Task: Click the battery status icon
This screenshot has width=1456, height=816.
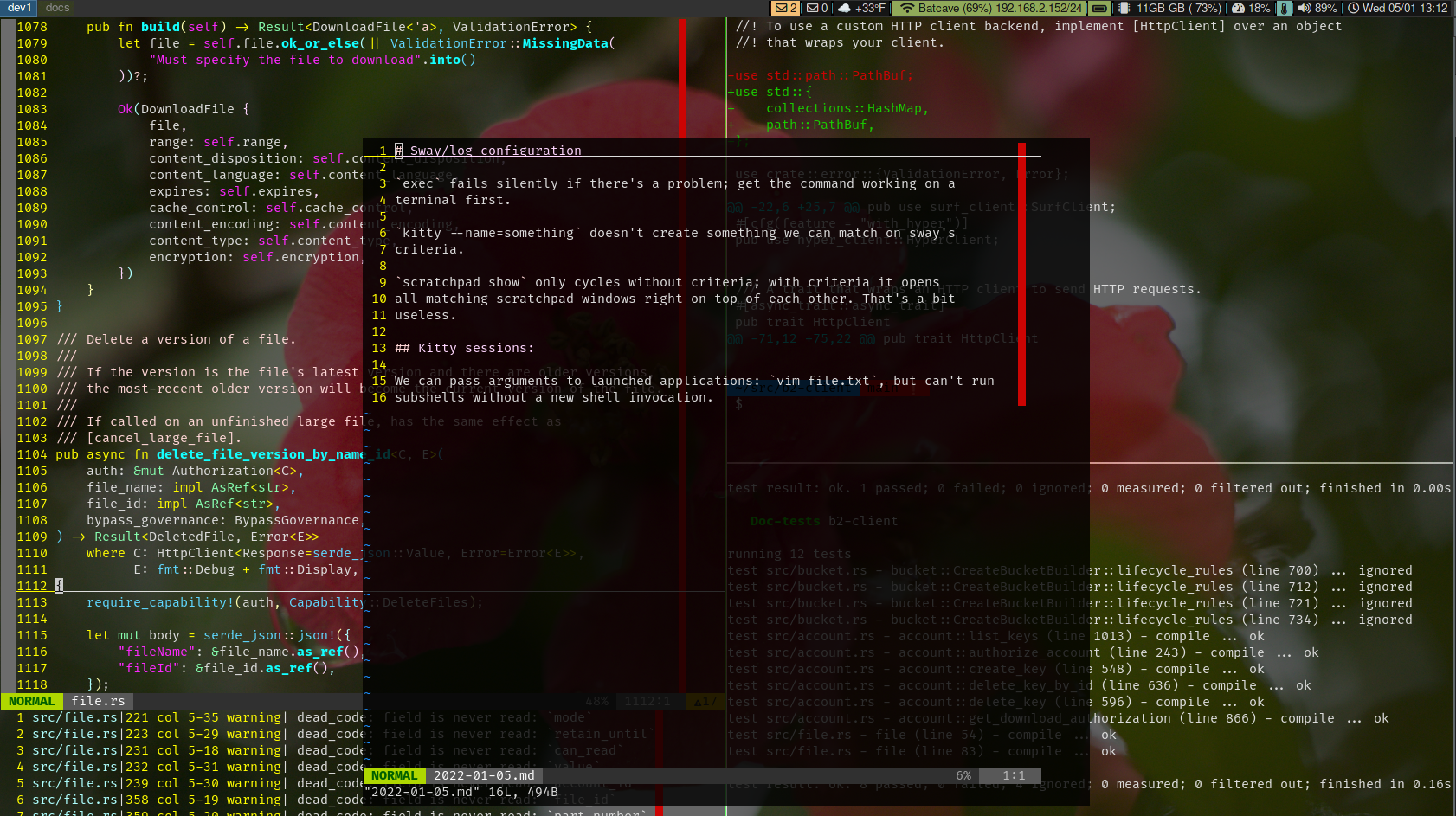Action: [x=1099, y=8]
